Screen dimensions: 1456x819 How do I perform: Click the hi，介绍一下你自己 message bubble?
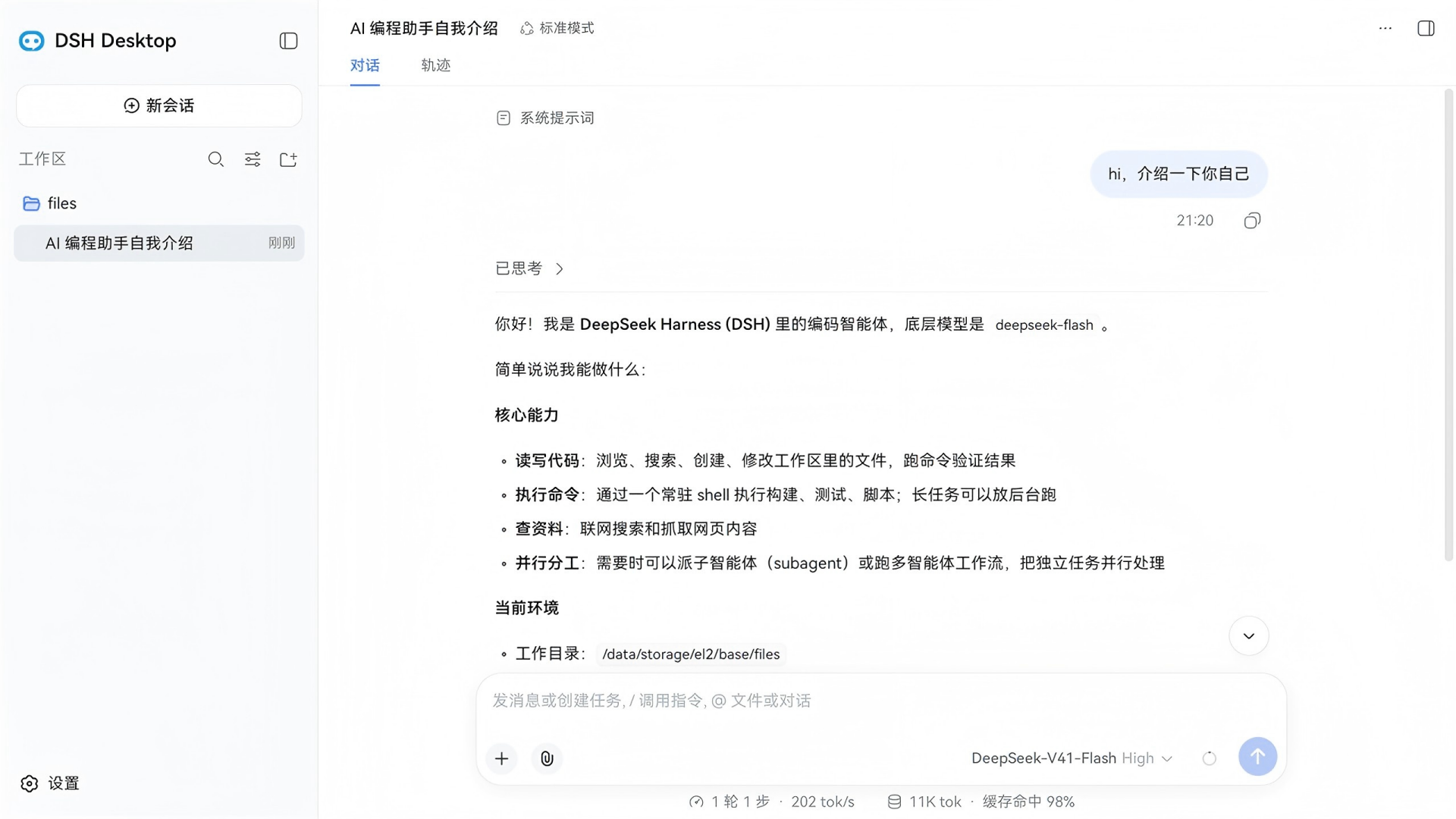pyautogui.click(x=1178, y=174)
